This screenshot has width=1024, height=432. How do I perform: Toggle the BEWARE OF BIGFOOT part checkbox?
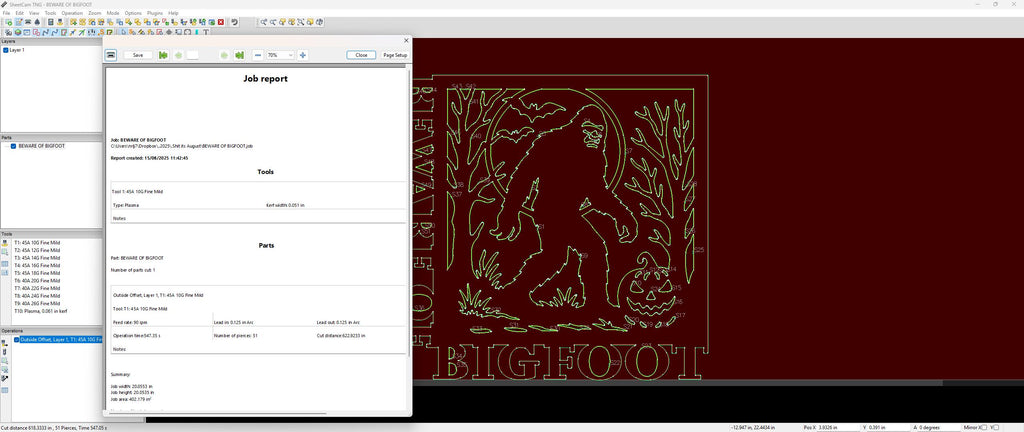[x=13, y=146]
